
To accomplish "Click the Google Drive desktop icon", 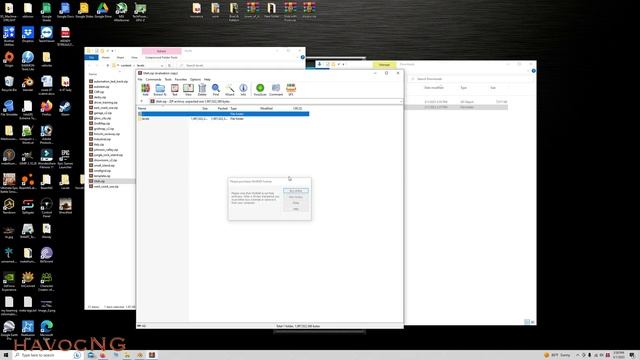I will point(102,11).
